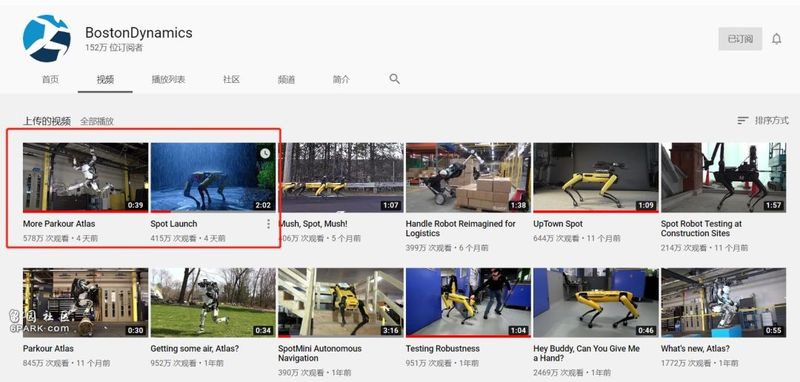The width and height of the screenshot is (800, 382).
Task: Switch to the 频道 tab
Action: 286,80
